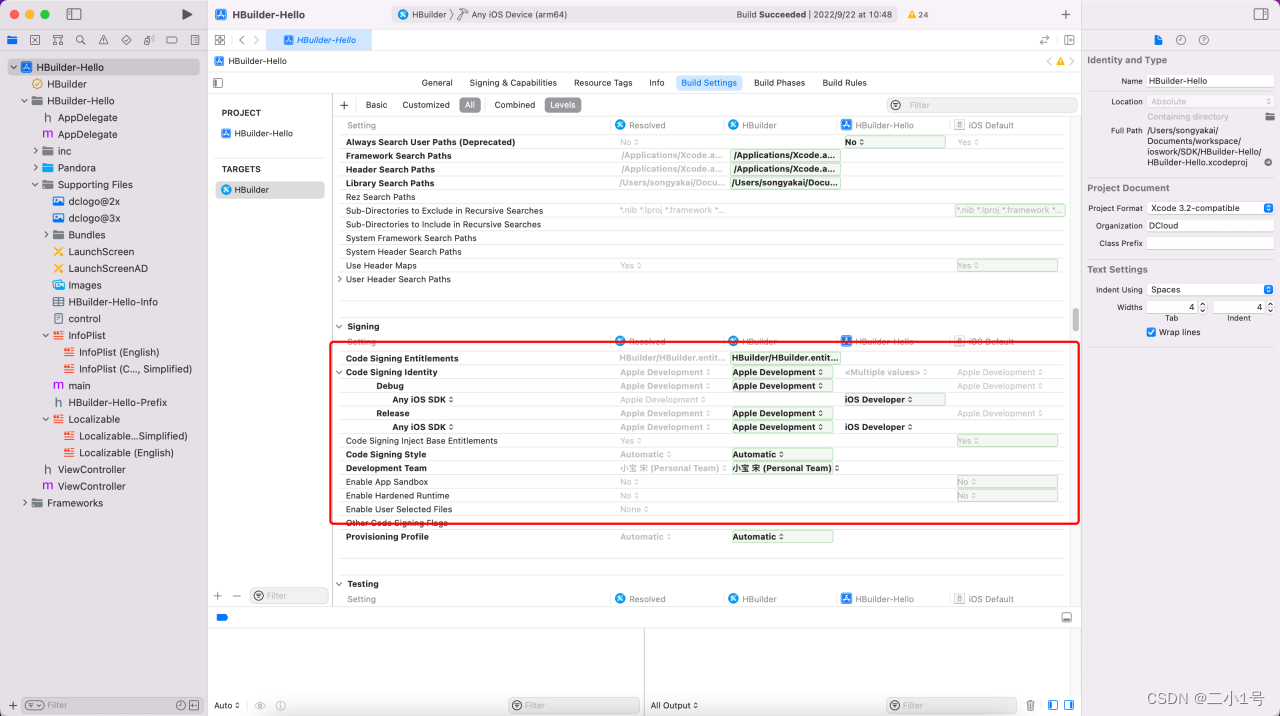Select the All filter scope
The height and width of the screenshot is (716, 1280).
pyautogui.click(x=469, y=105)
